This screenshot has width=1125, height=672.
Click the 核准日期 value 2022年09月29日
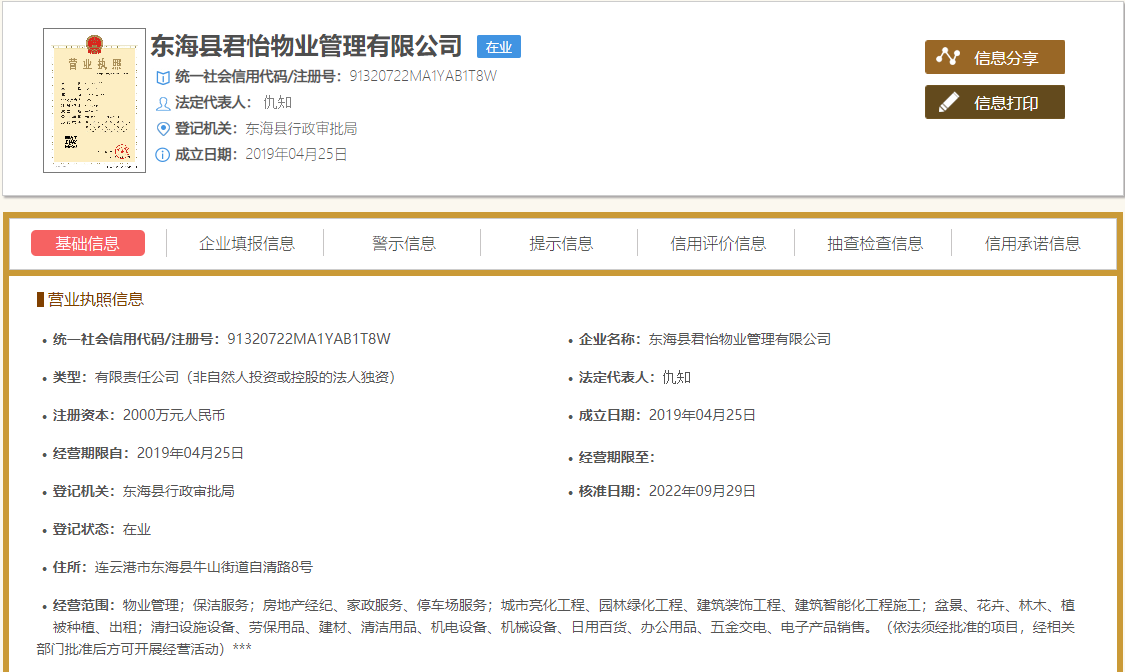pyautogui.click(x=702, y=491)
